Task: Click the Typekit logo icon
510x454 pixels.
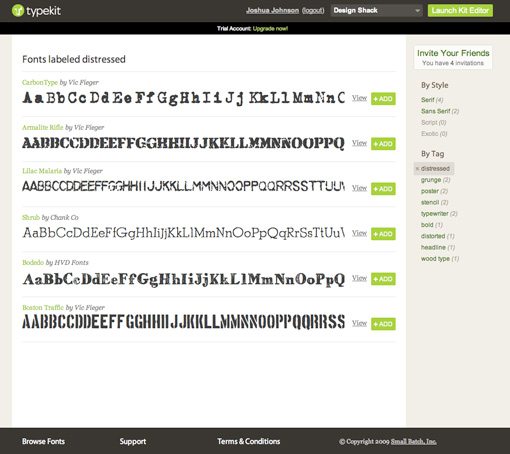Action: point(18,11)
